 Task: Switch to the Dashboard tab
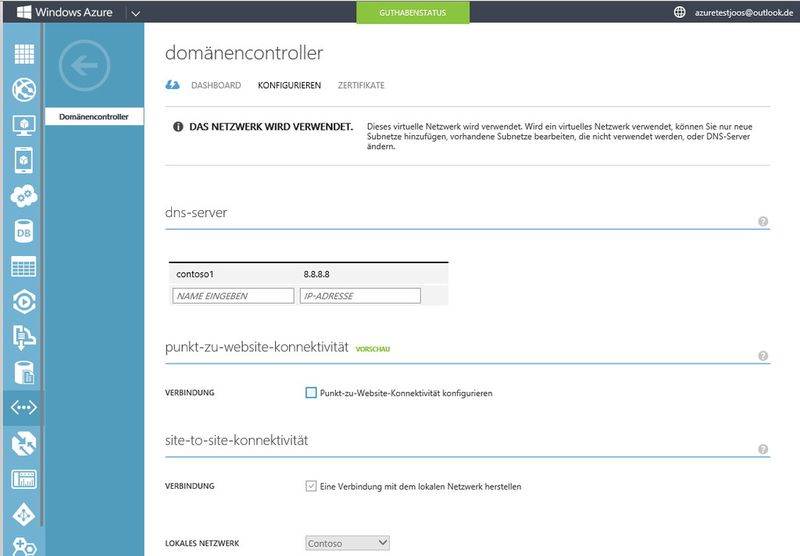pos(216,85)
